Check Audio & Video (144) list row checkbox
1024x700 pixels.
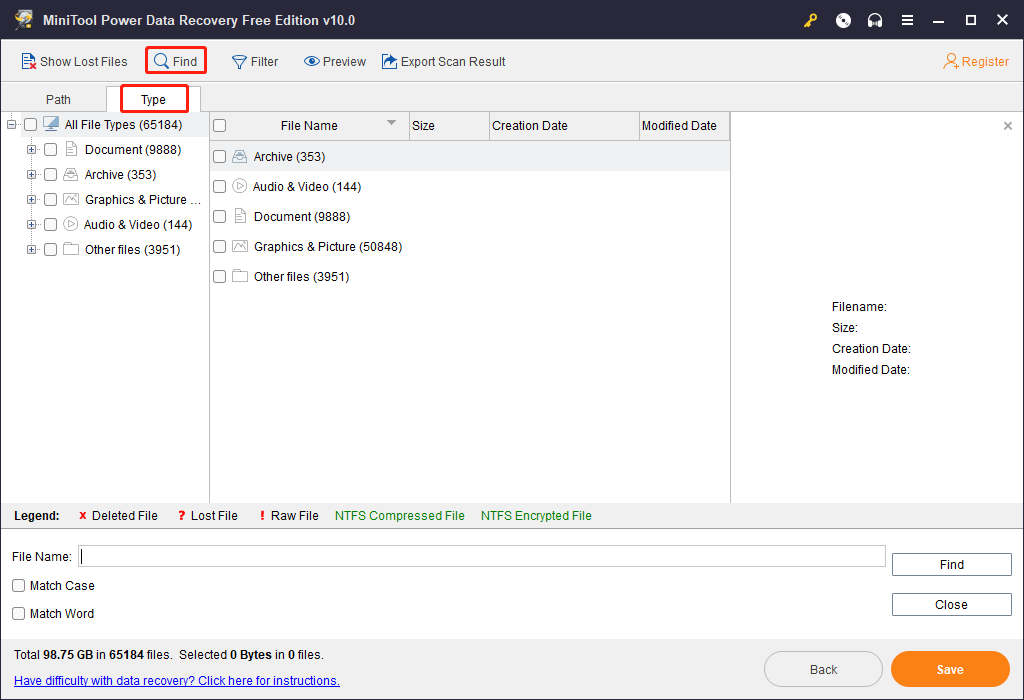coord(220,187)
